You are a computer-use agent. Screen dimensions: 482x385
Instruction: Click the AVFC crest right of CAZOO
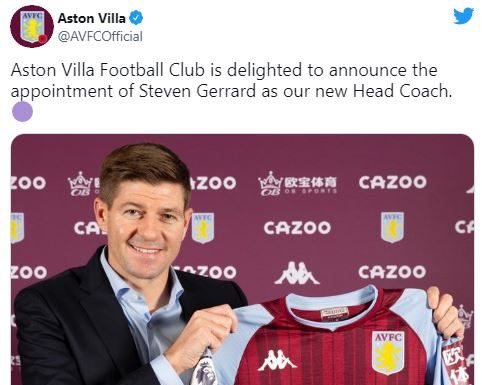393,227
